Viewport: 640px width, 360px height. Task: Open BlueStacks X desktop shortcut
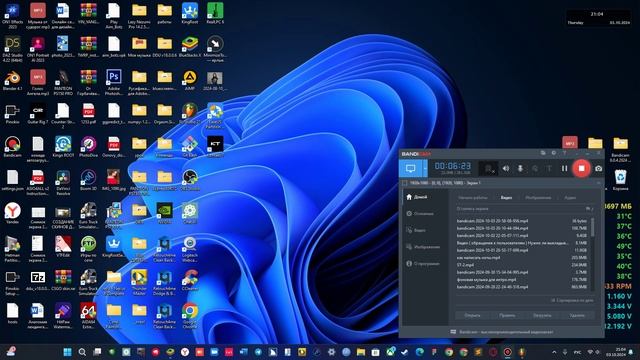click(x=190, y=47)
